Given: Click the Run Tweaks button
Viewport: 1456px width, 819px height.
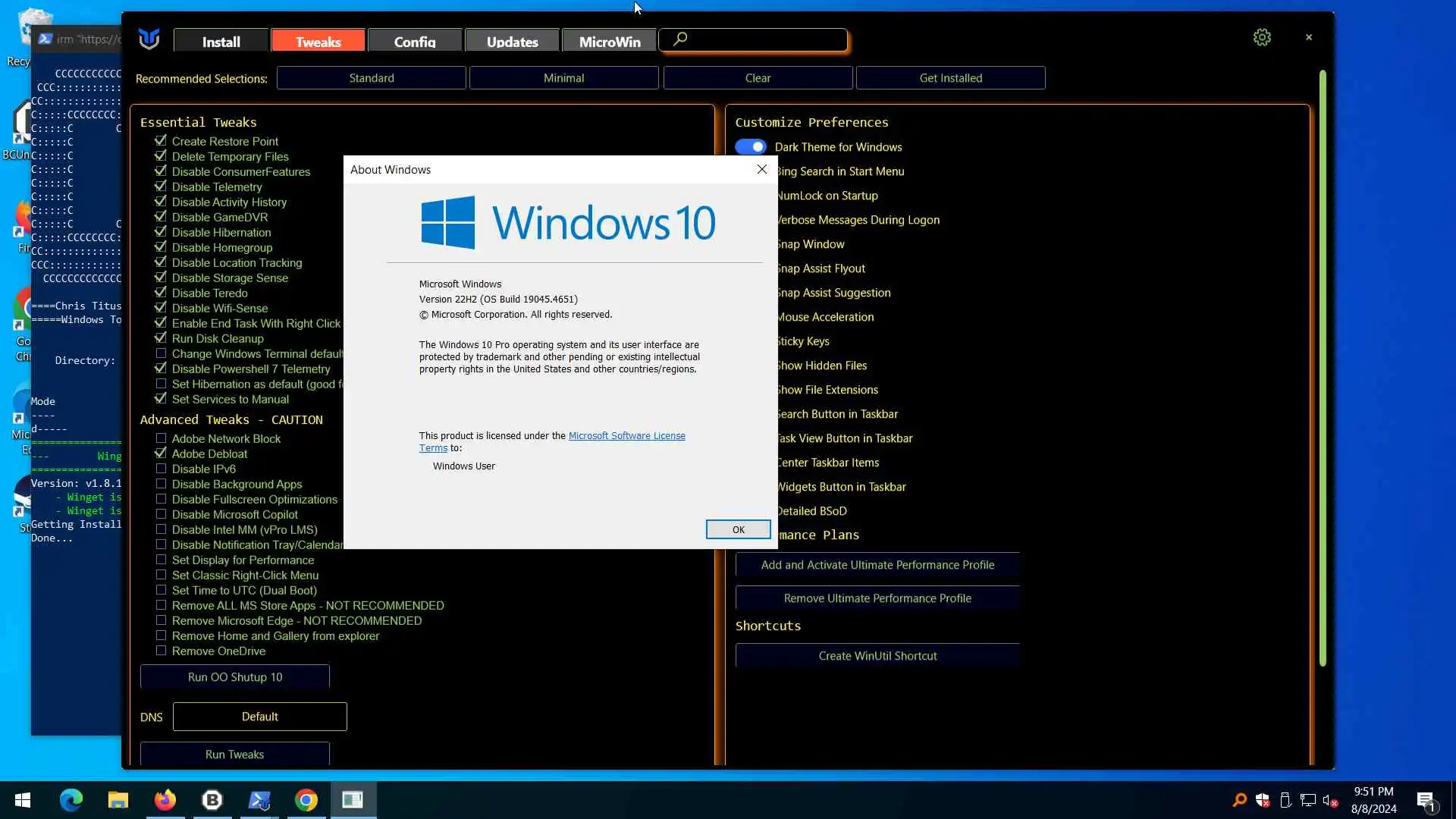Looking at the screenshot, I should (234, 755).
